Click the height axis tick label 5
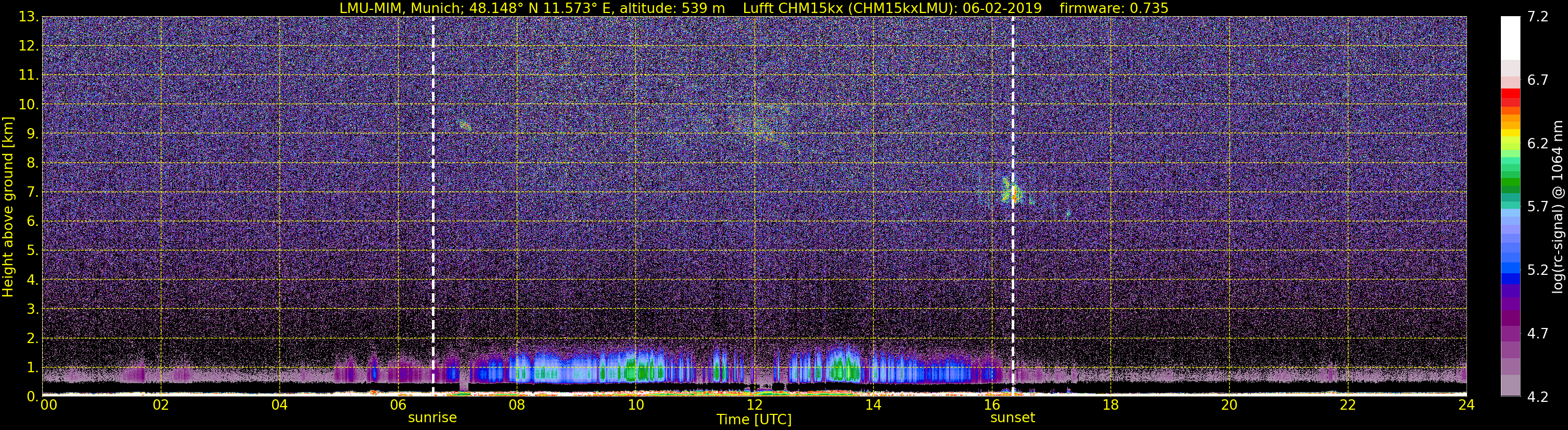Image resolution: width=1568 pixels, height=430 pixels. (x=32, y=250)
